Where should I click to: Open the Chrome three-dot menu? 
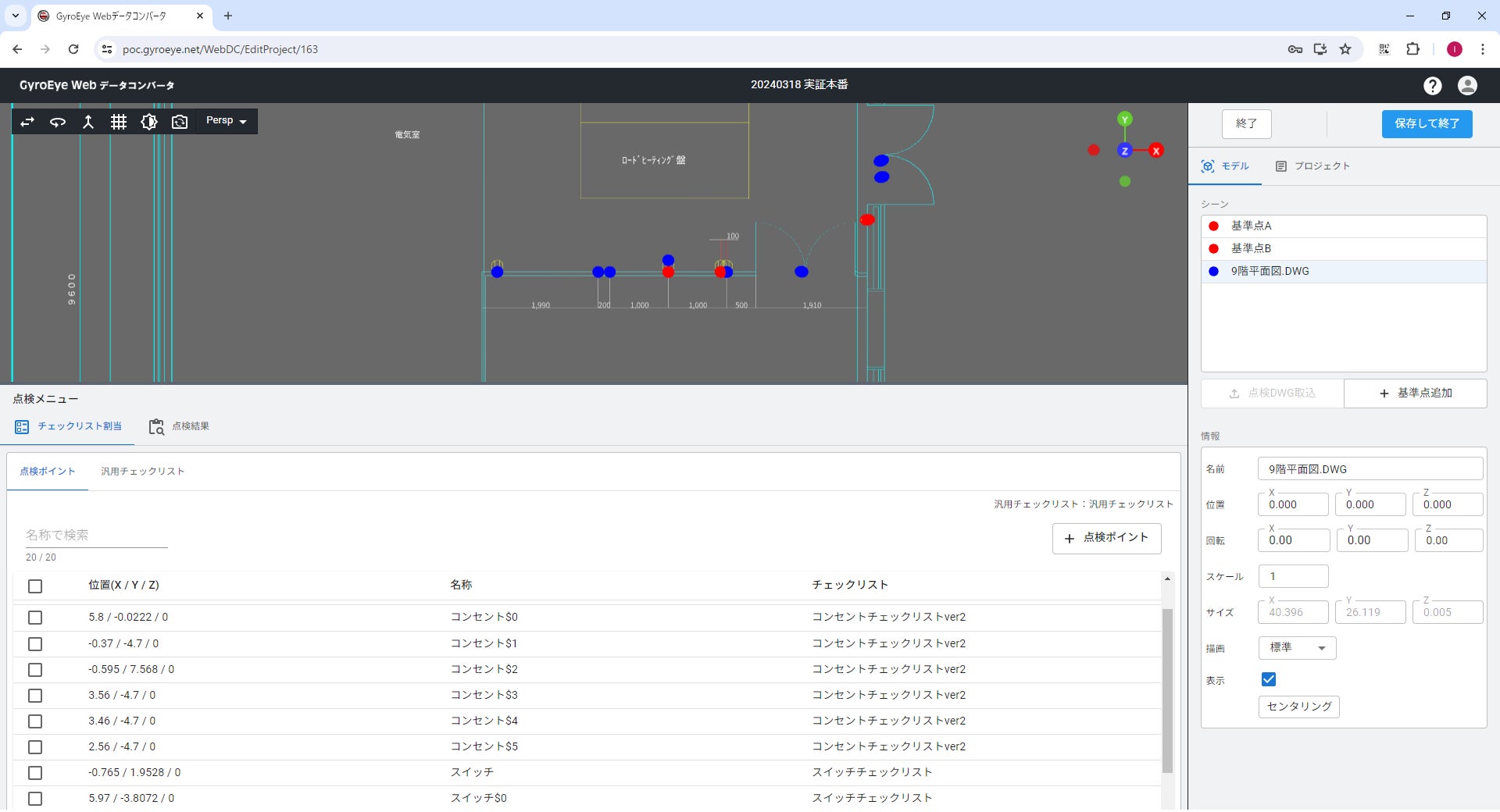pyautogui.click(x=1483, y=49)
